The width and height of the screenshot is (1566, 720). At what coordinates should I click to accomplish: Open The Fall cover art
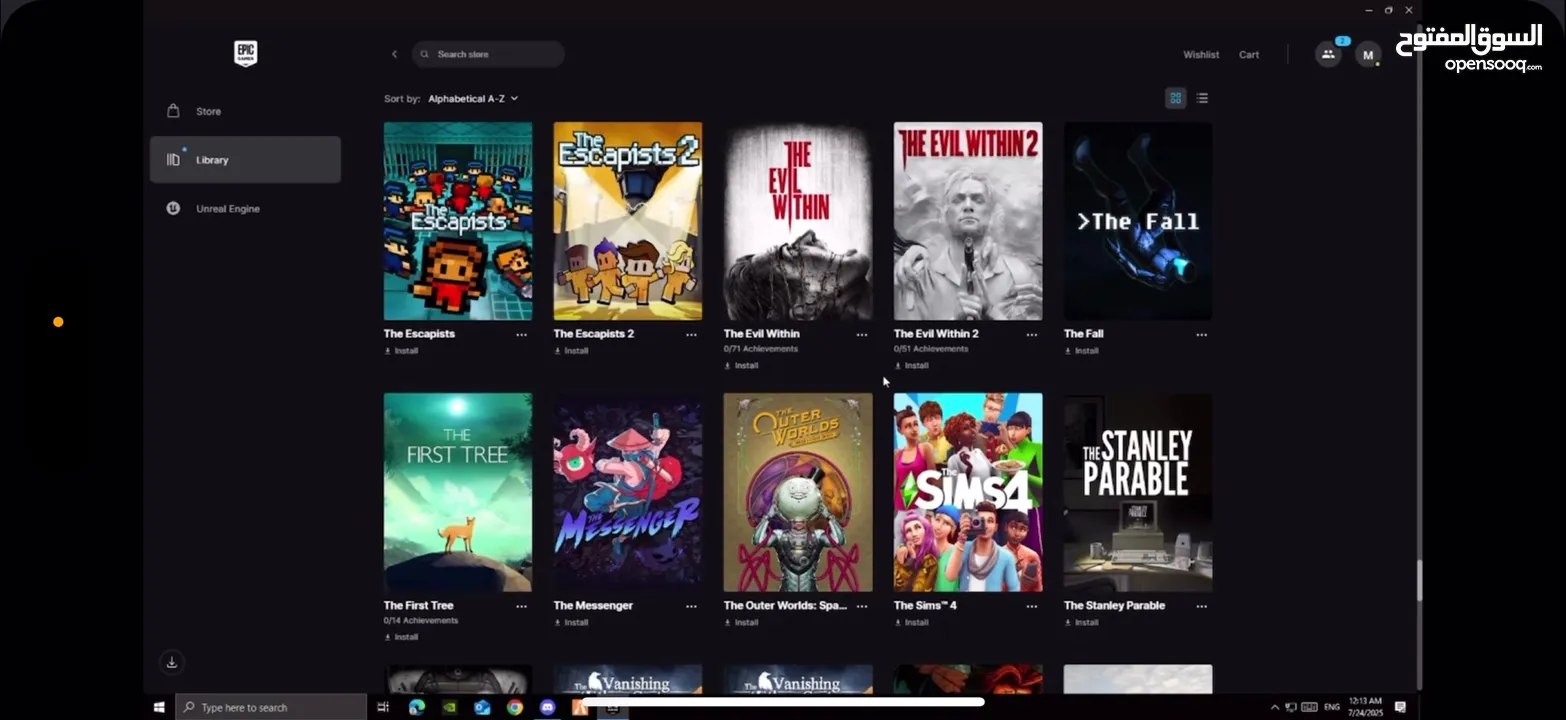tap(1138, 221)
